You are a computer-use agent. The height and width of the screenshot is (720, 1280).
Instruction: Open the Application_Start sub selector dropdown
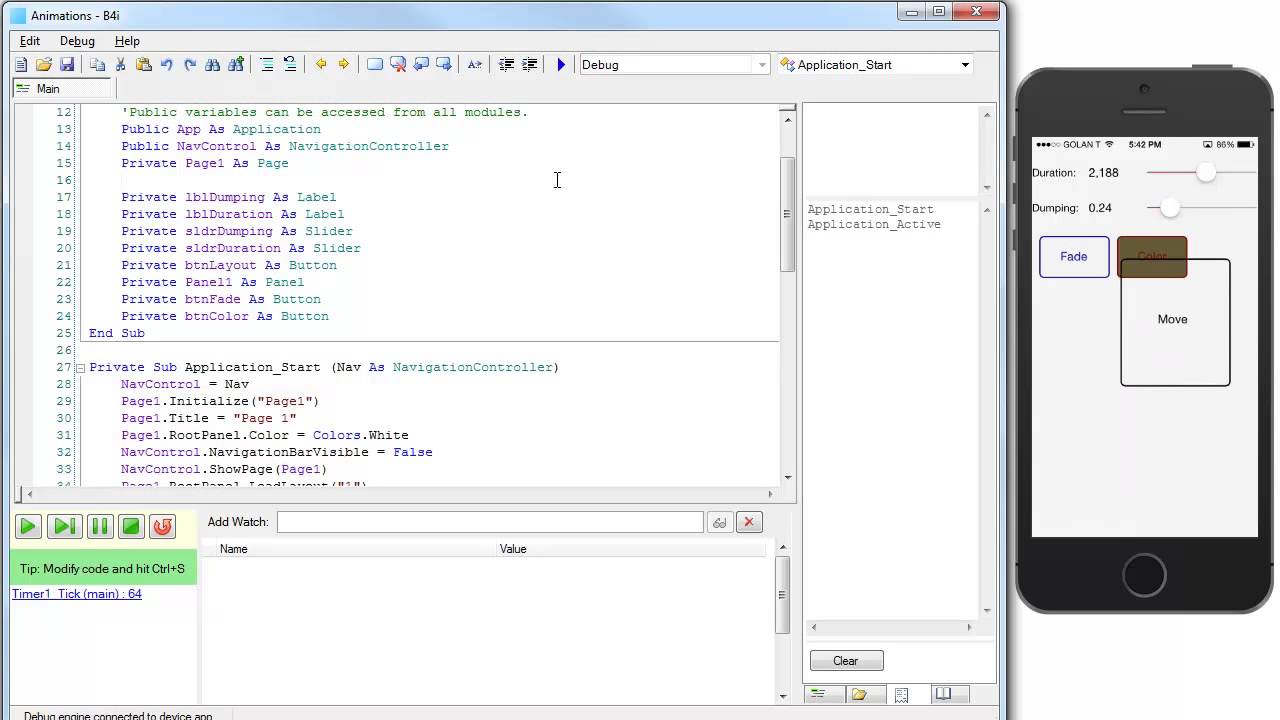876,64
